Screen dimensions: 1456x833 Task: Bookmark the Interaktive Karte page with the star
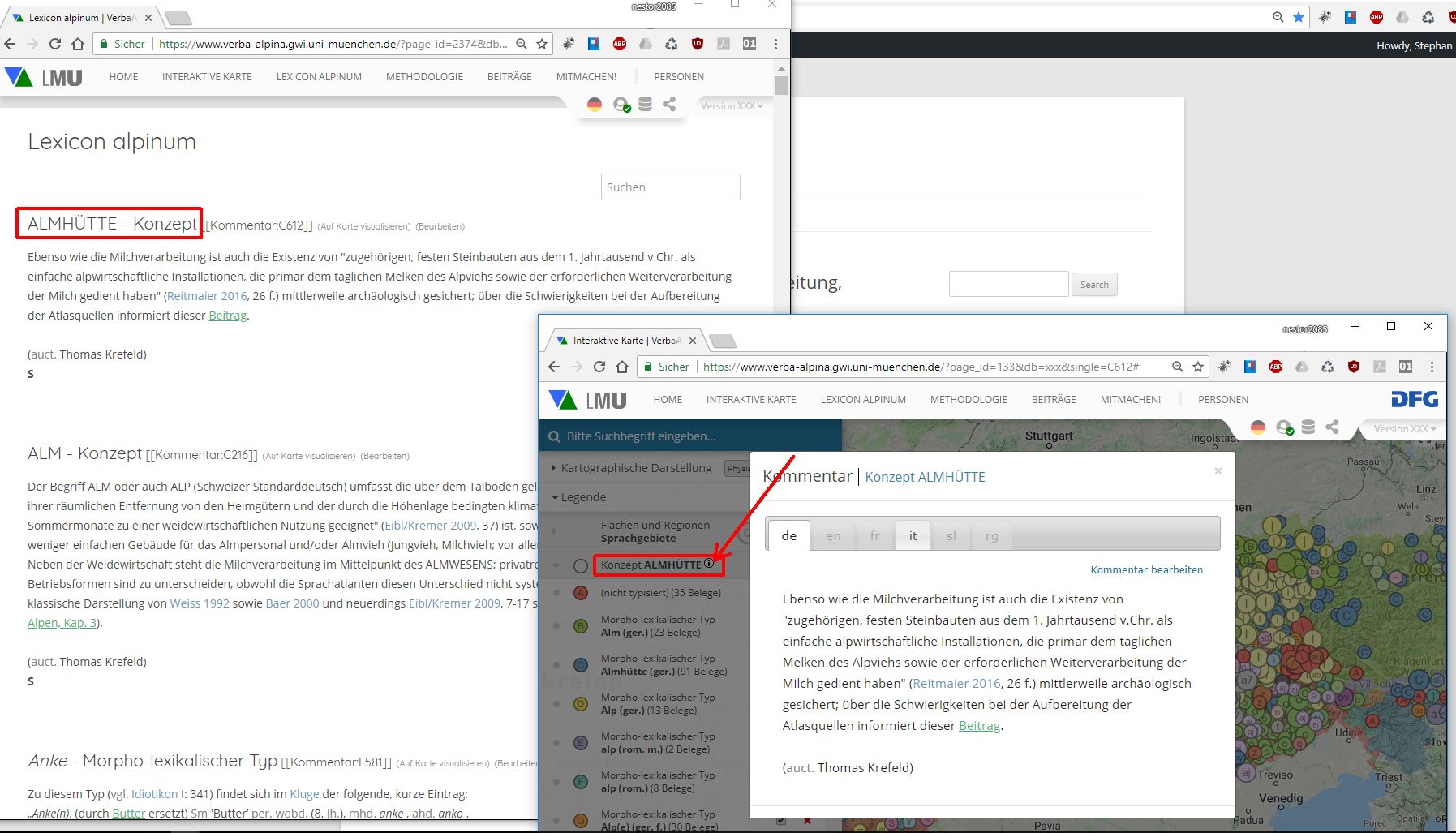pyautogui.click(x=1198, y=367)
